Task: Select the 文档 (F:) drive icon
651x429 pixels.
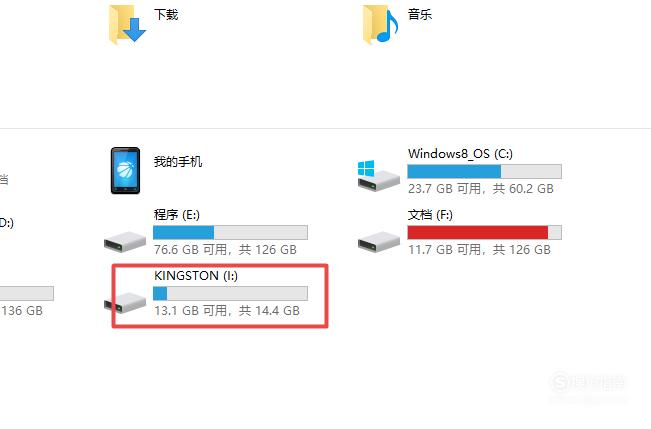Action: pos(379,241)
